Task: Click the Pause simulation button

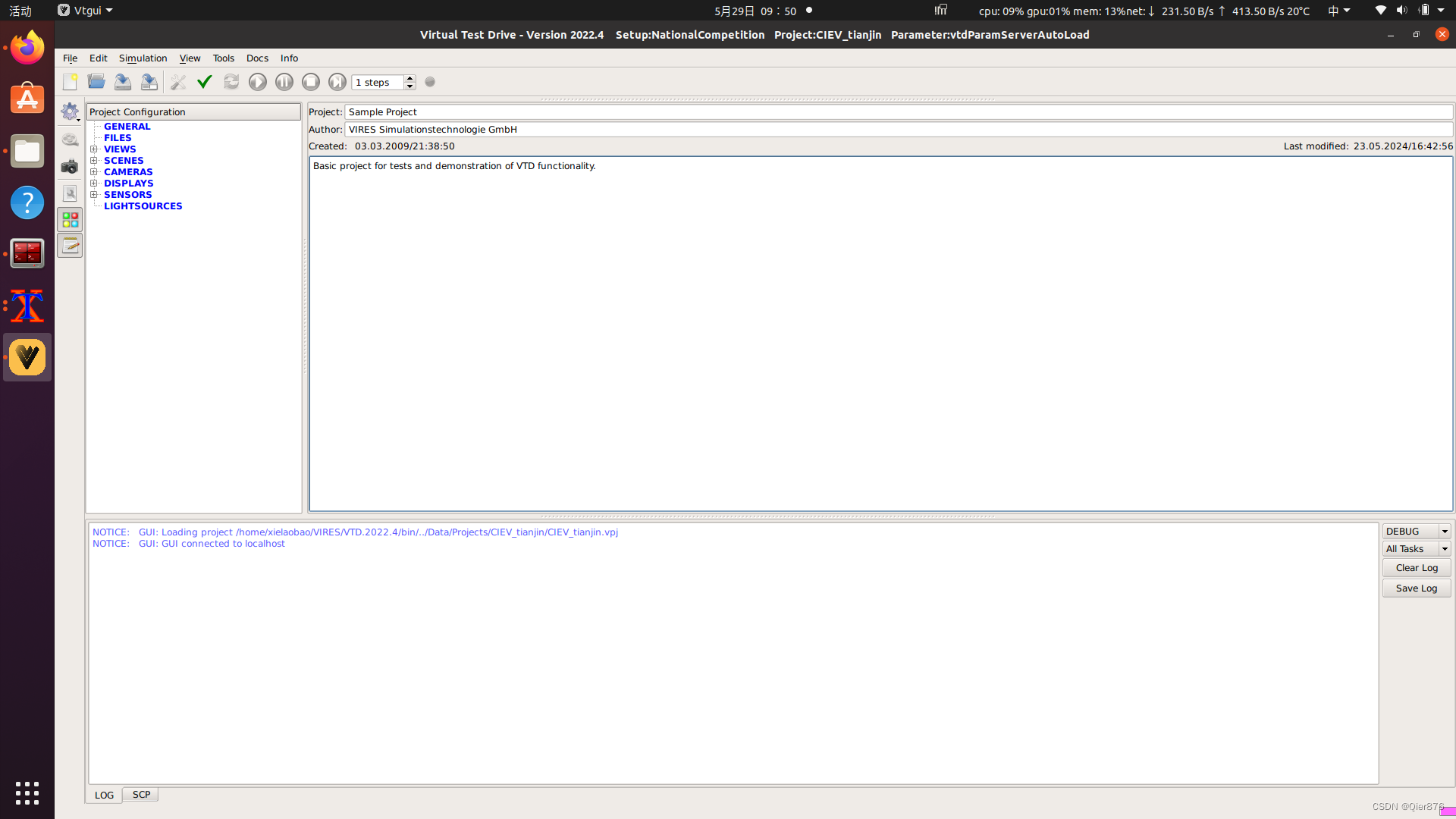Action: pos(284,82)
